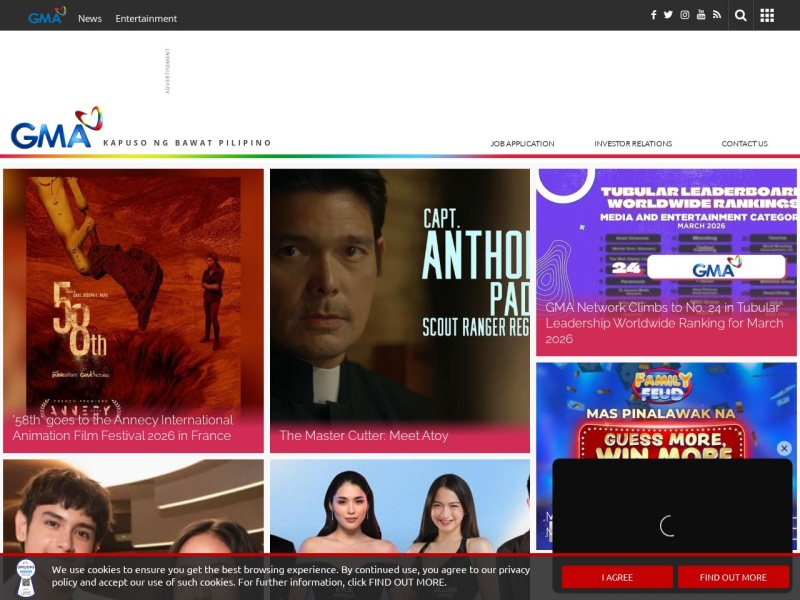Open GMA Twitter page icon
The image size is (800, 600).
pyautogui.click(x=668, y=15)
